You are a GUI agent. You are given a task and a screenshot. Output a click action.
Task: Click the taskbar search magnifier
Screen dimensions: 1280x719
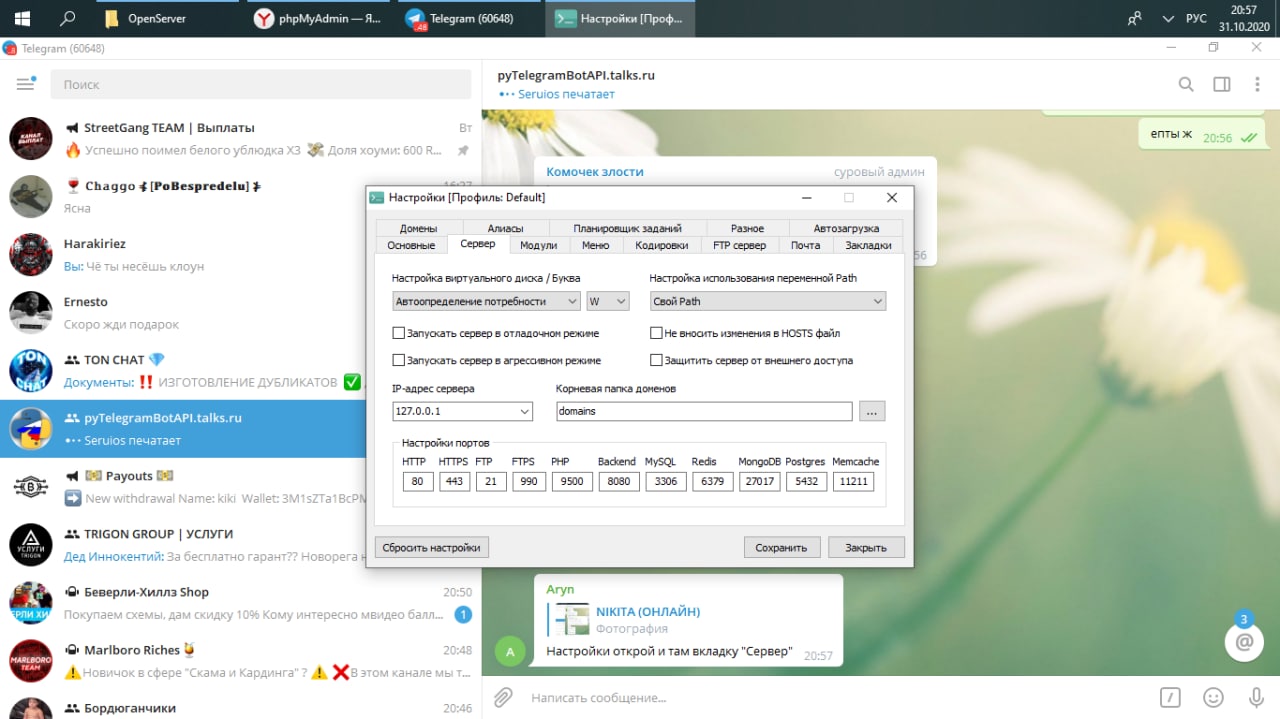pos(68,18)
